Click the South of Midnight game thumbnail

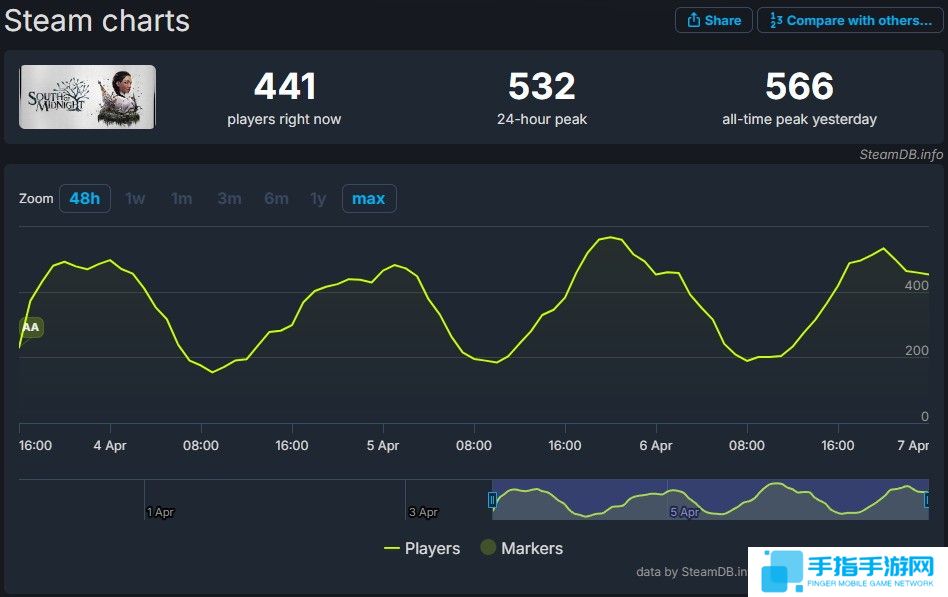(88, 97)
